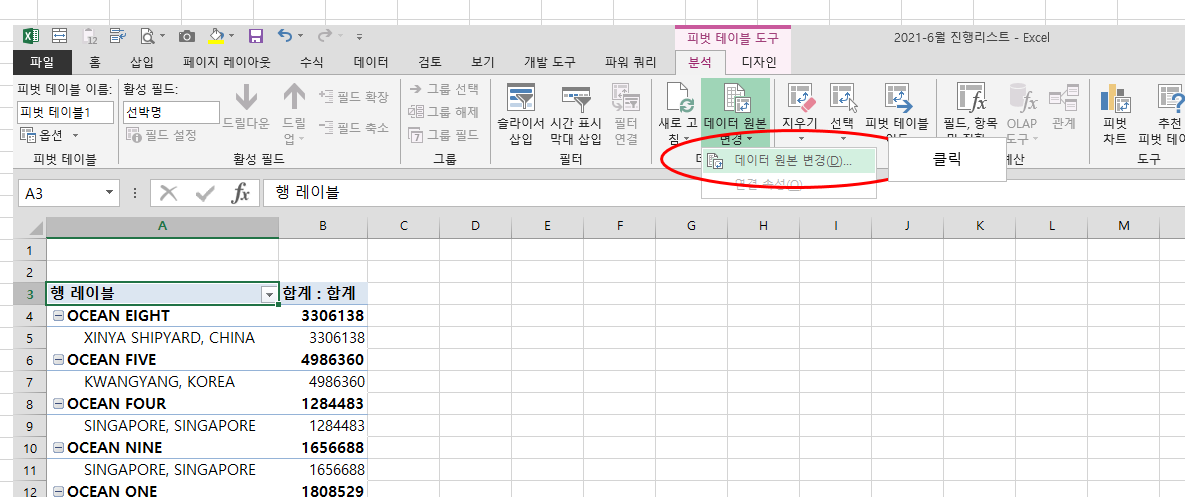The width and height of the screenshot is (1185, 497).
Task: Click the 추천 피벗 테이블 icon
Action: point(1171,97)
